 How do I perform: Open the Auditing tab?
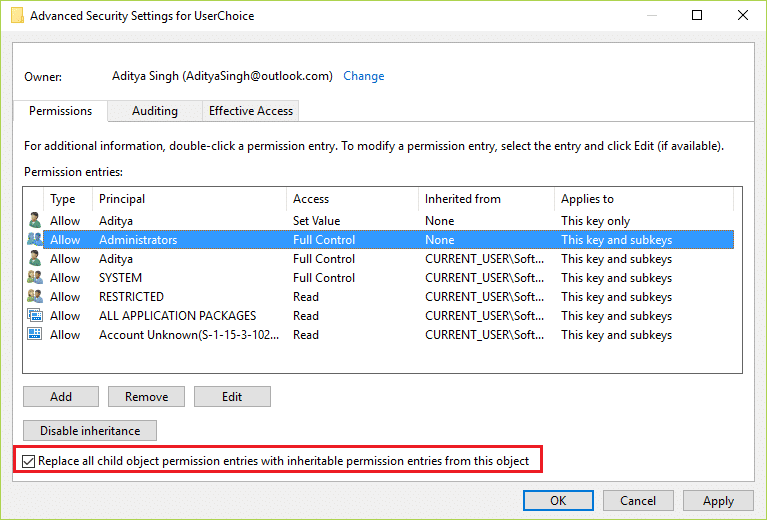(155, 111)
